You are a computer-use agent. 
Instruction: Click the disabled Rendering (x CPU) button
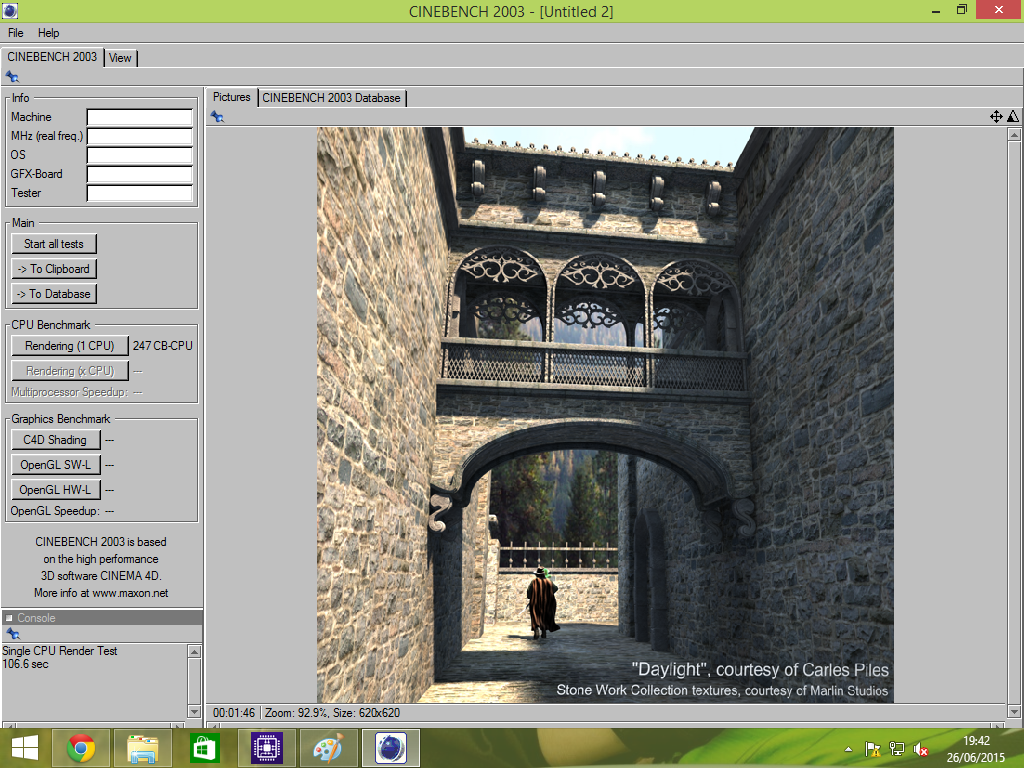click(x=70, y=371)
